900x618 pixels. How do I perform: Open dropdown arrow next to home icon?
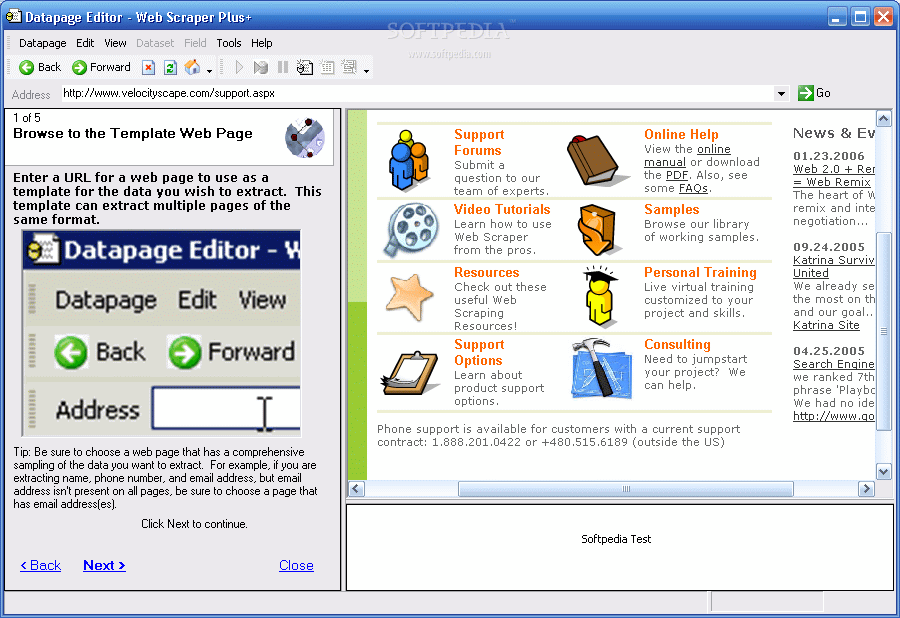pos(209,71)
